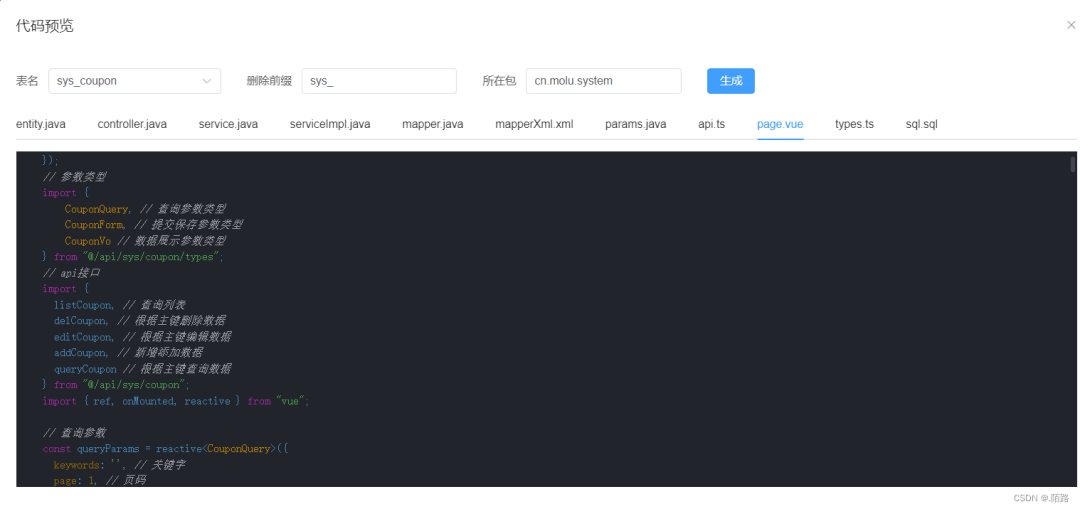
Task: Click the 删除前缀 label
Action: point(269,81)
